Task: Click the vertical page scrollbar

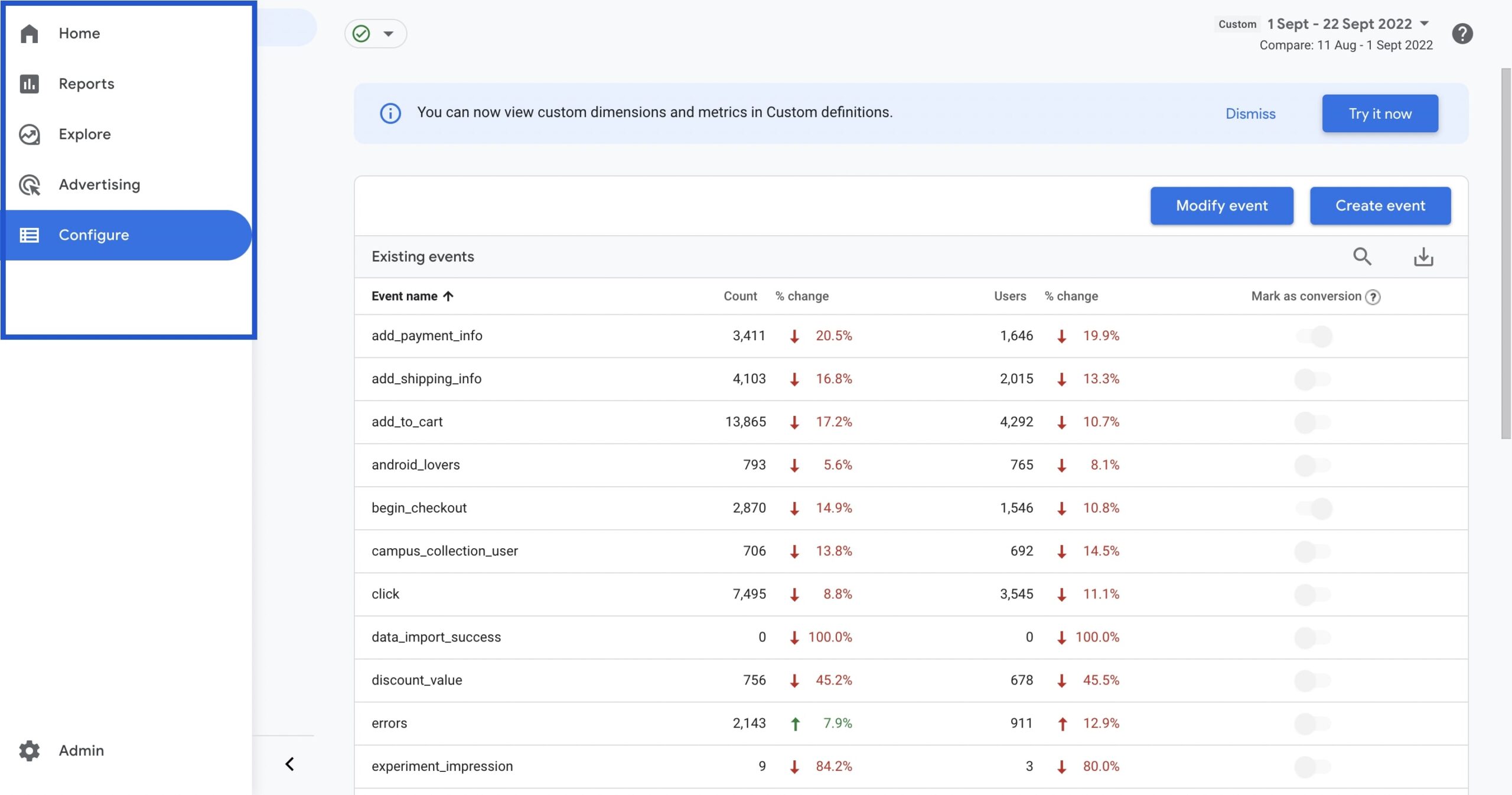Action: (x=1506, y=254)
